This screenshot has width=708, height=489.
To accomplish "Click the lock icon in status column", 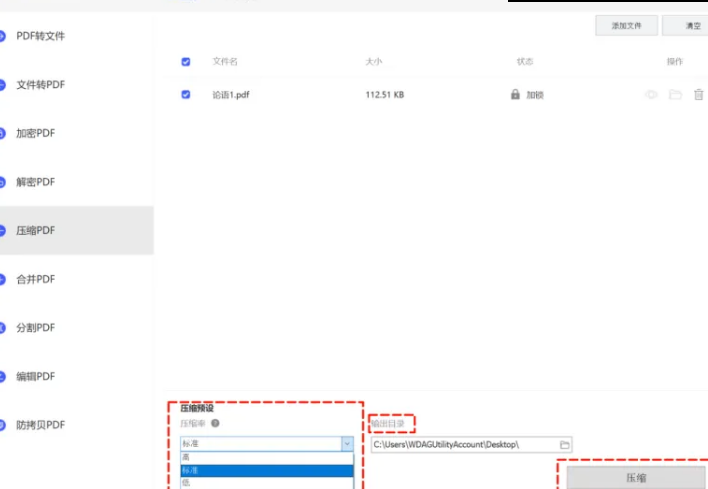I will [515, 95].
